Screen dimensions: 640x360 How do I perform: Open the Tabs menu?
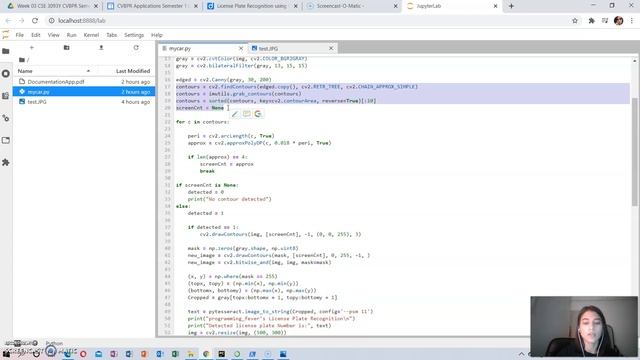click(x=111, y=35)
